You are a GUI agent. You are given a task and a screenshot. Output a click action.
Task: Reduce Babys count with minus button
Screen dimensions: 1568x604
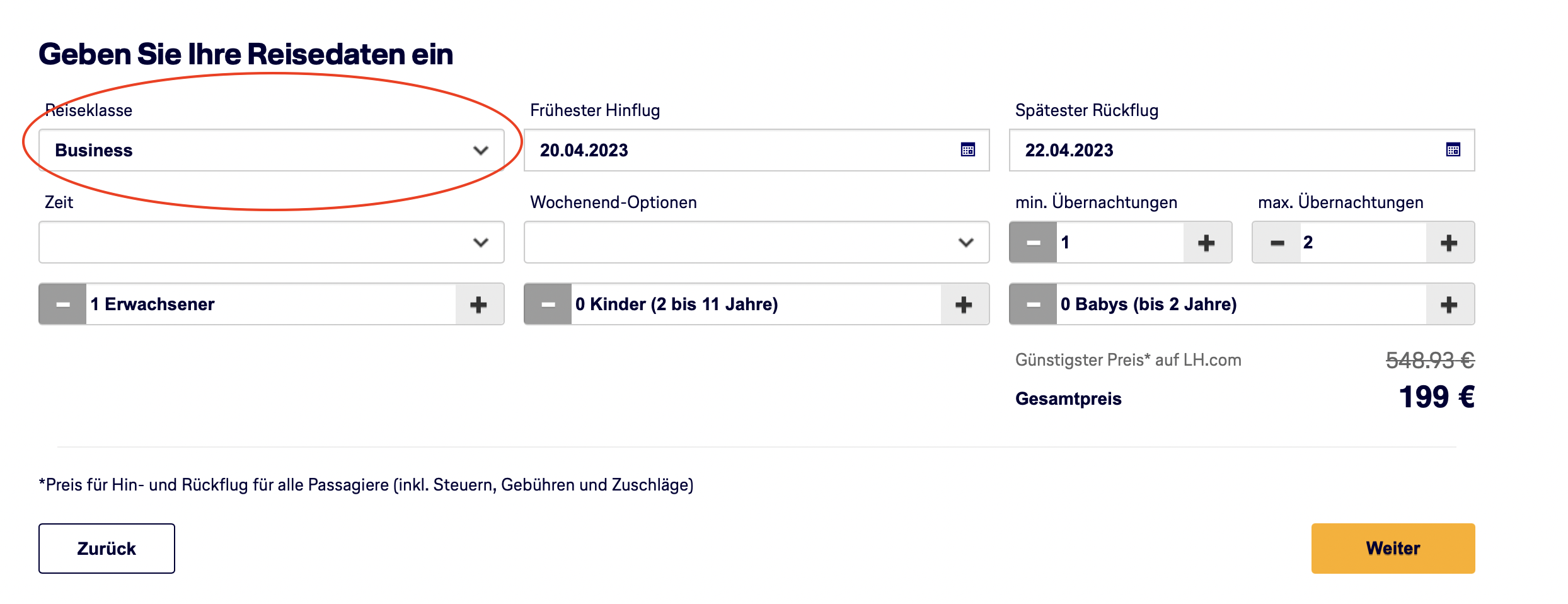click(1033, 305)
